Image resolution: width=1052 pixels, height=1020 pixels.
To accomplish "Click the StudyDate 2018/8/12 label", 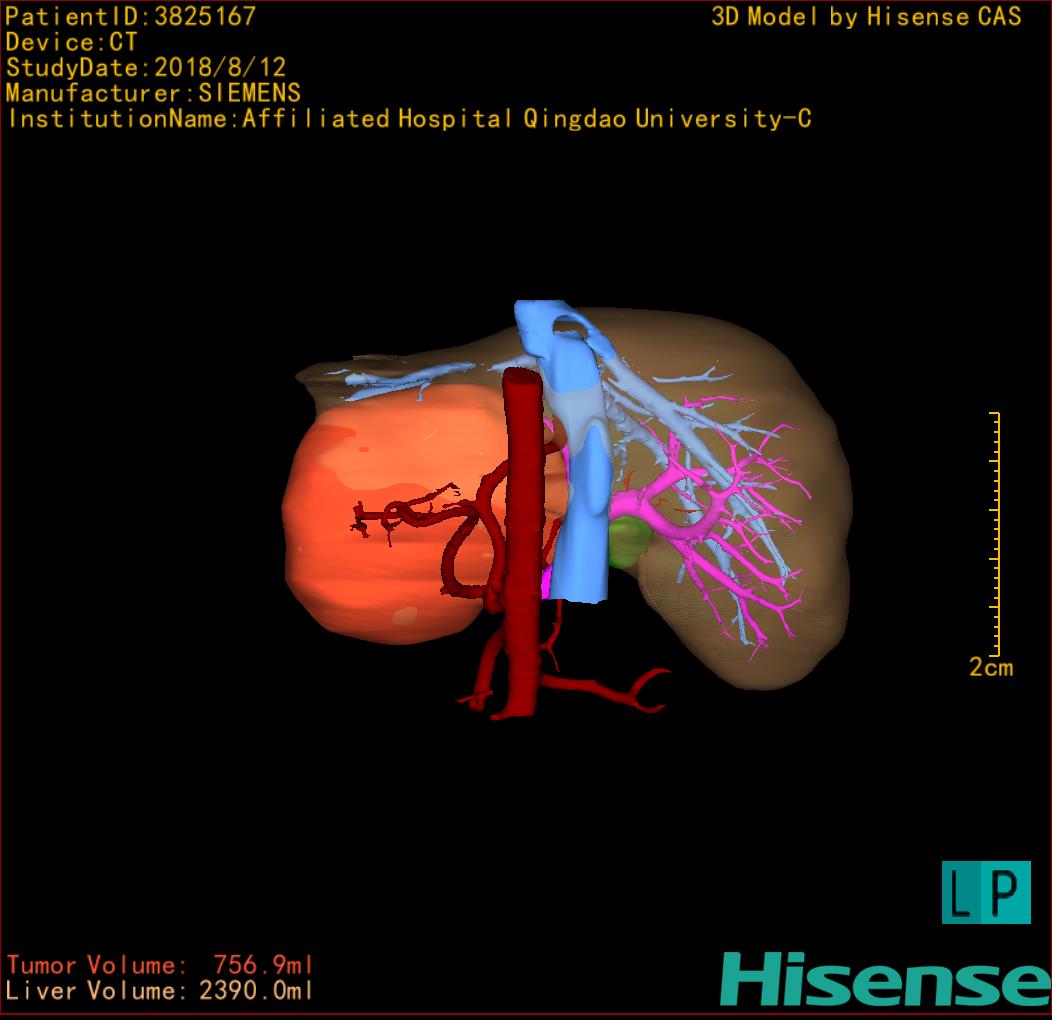I will click(146, 68).
